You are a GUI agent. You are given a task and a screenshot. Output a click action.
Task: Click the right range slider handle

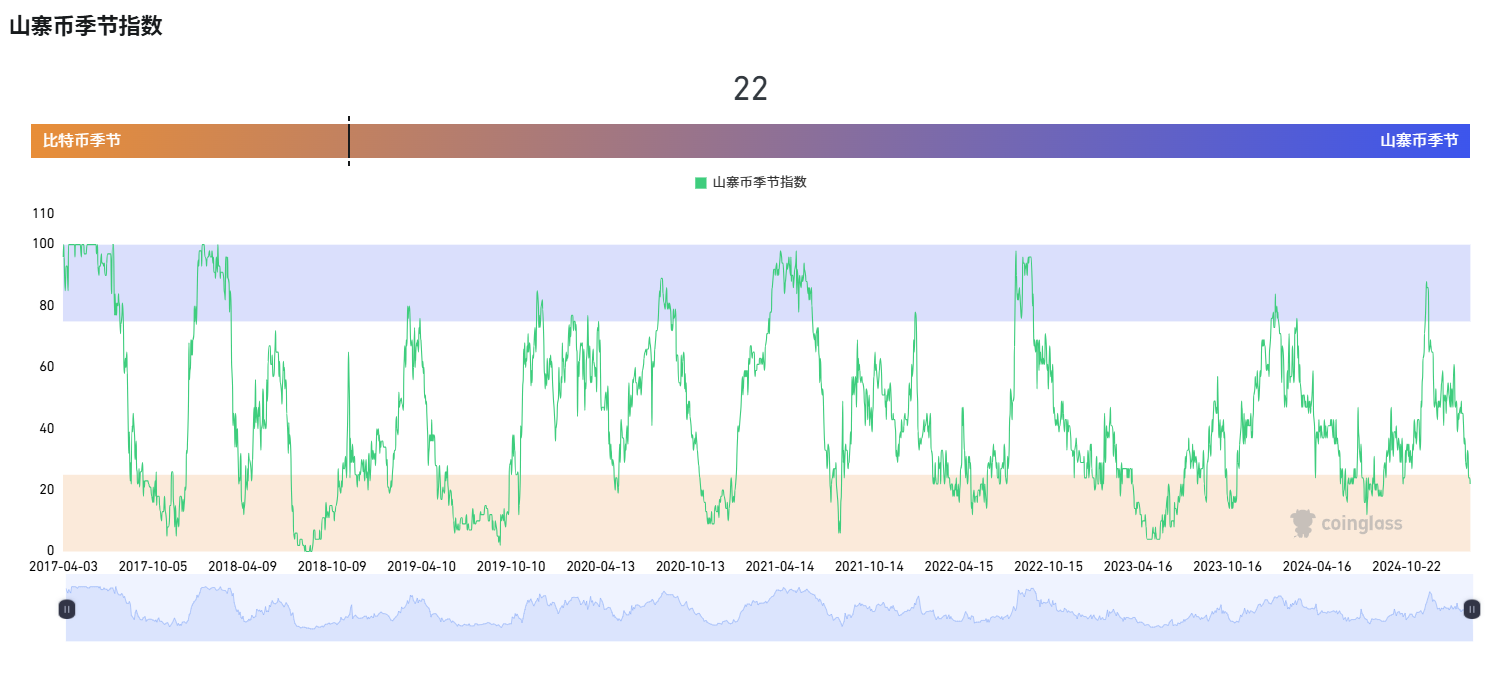(x=1471, y=608)
